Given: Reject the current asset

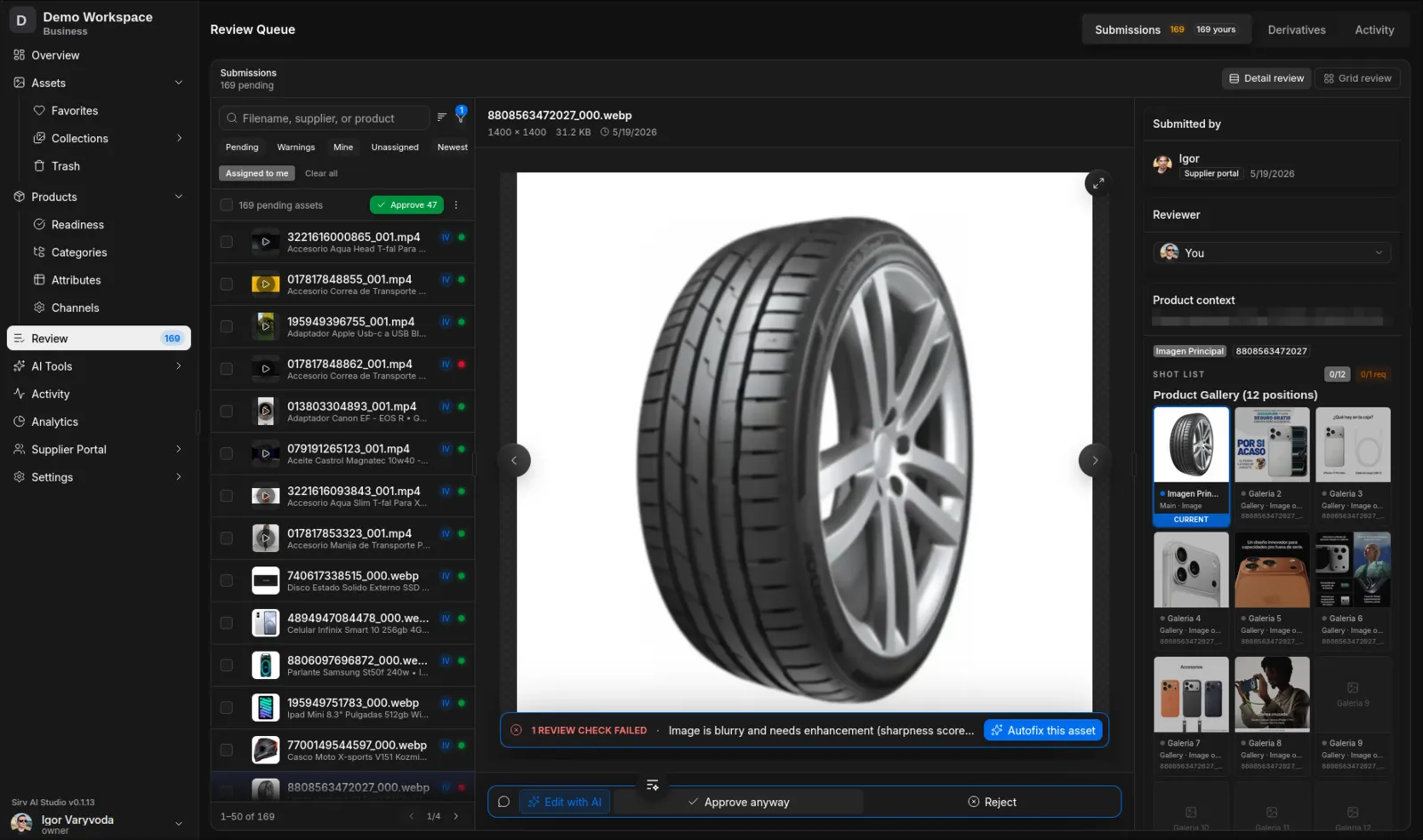Looking at the screenshot, I should click(992, 802).
